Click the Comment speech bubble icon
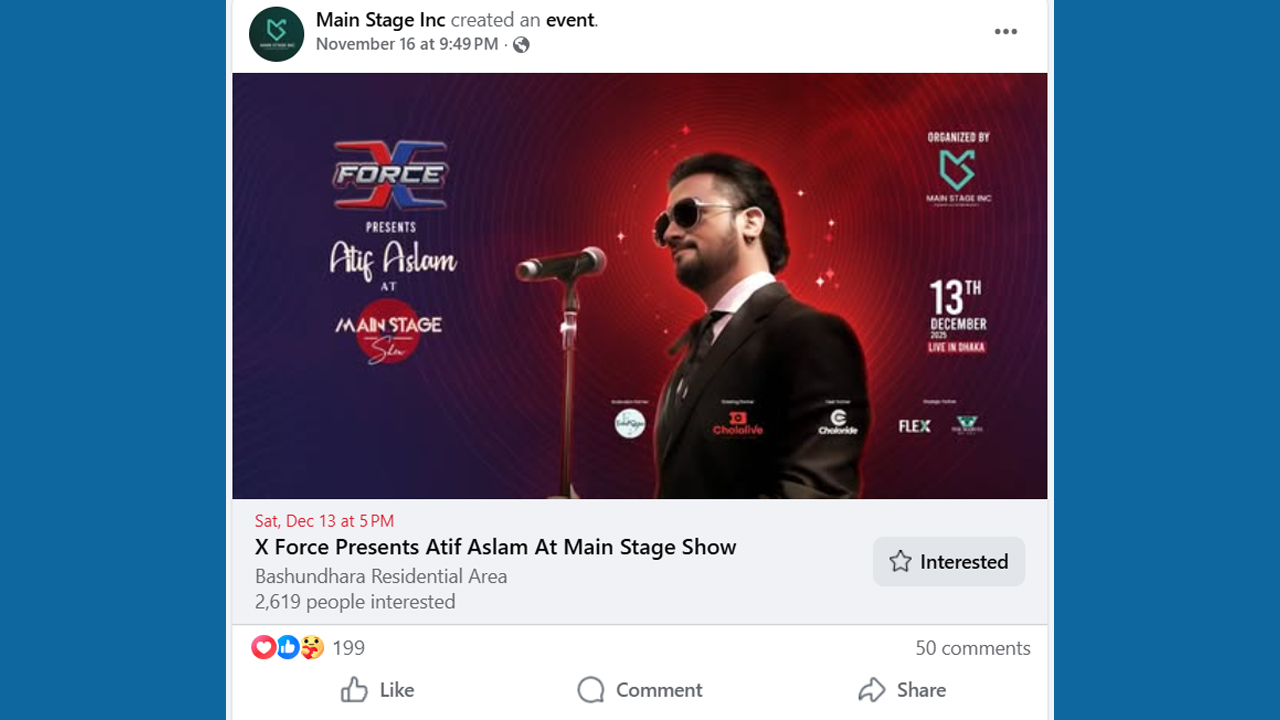The image size is (1280, 720). coord(591,690)
